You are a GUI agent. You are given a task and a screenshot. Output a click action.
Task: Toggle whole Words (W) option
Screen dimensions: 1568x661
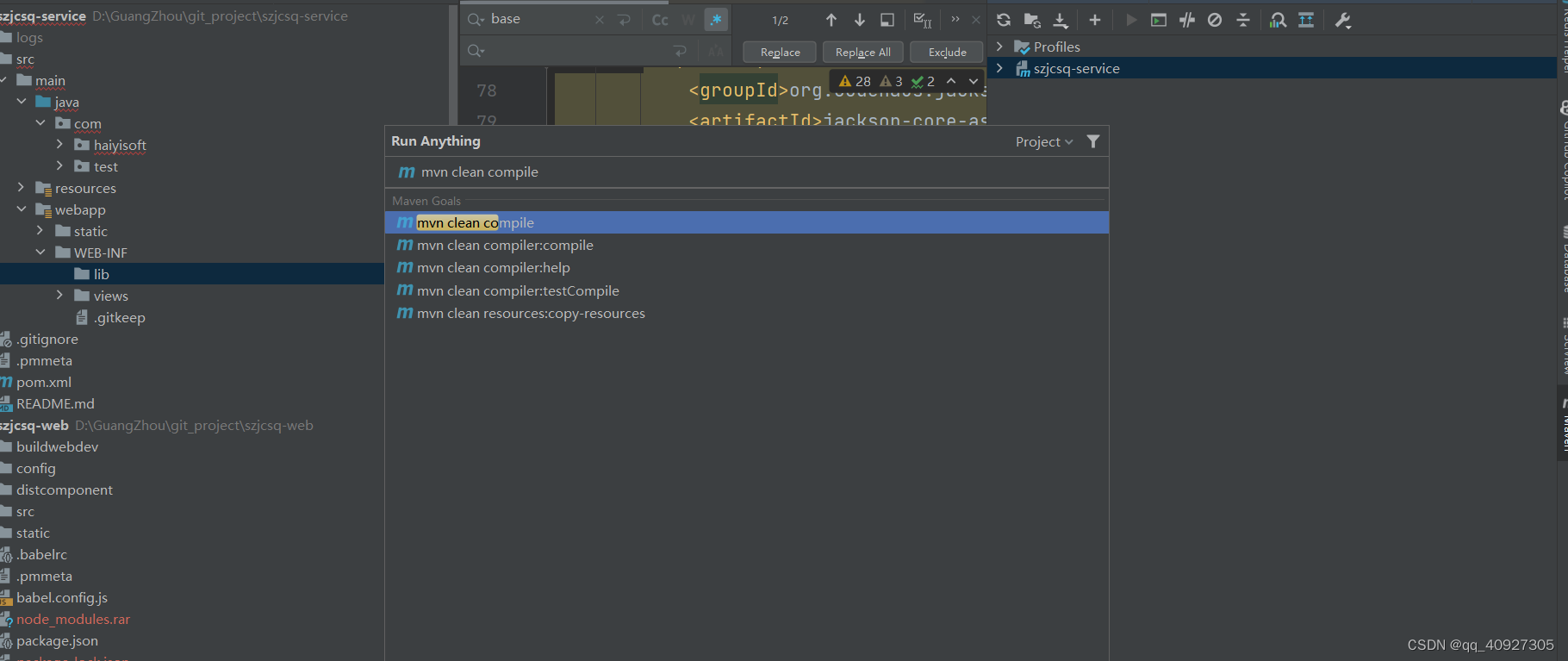coord(688,20)
